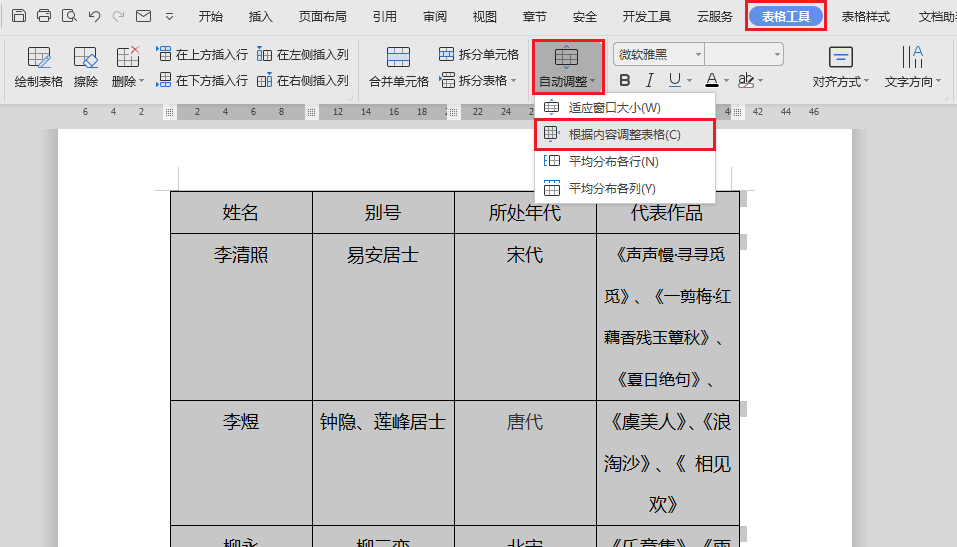Click the email envelope icon

(143, 16)
